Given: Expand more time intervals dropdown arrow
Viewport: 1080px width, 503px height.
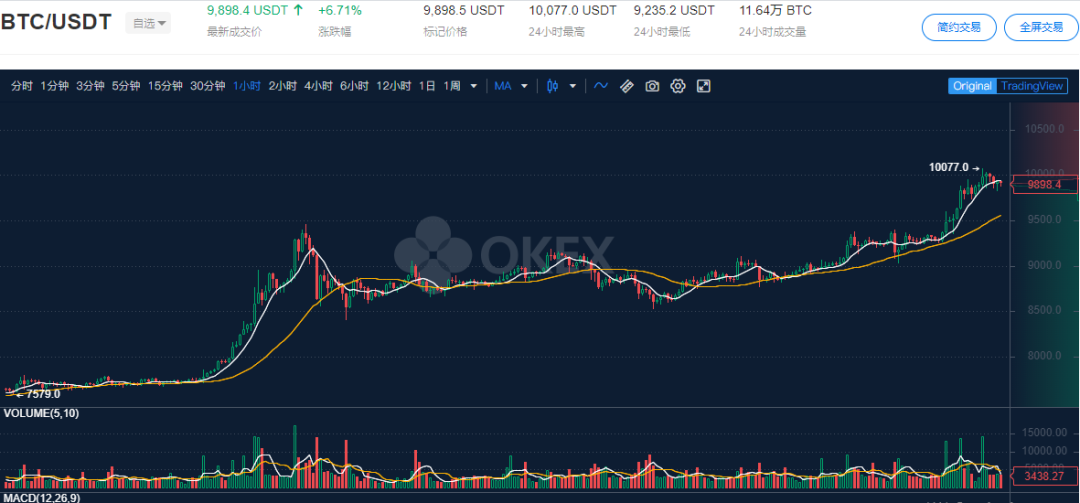Looking at the screenshot, I should click(x=473, y=86).
